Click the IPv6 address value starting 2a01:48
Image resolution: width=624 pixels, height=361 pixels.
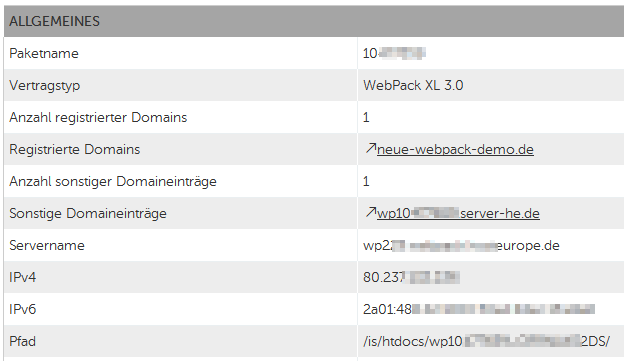click(479, 309)
